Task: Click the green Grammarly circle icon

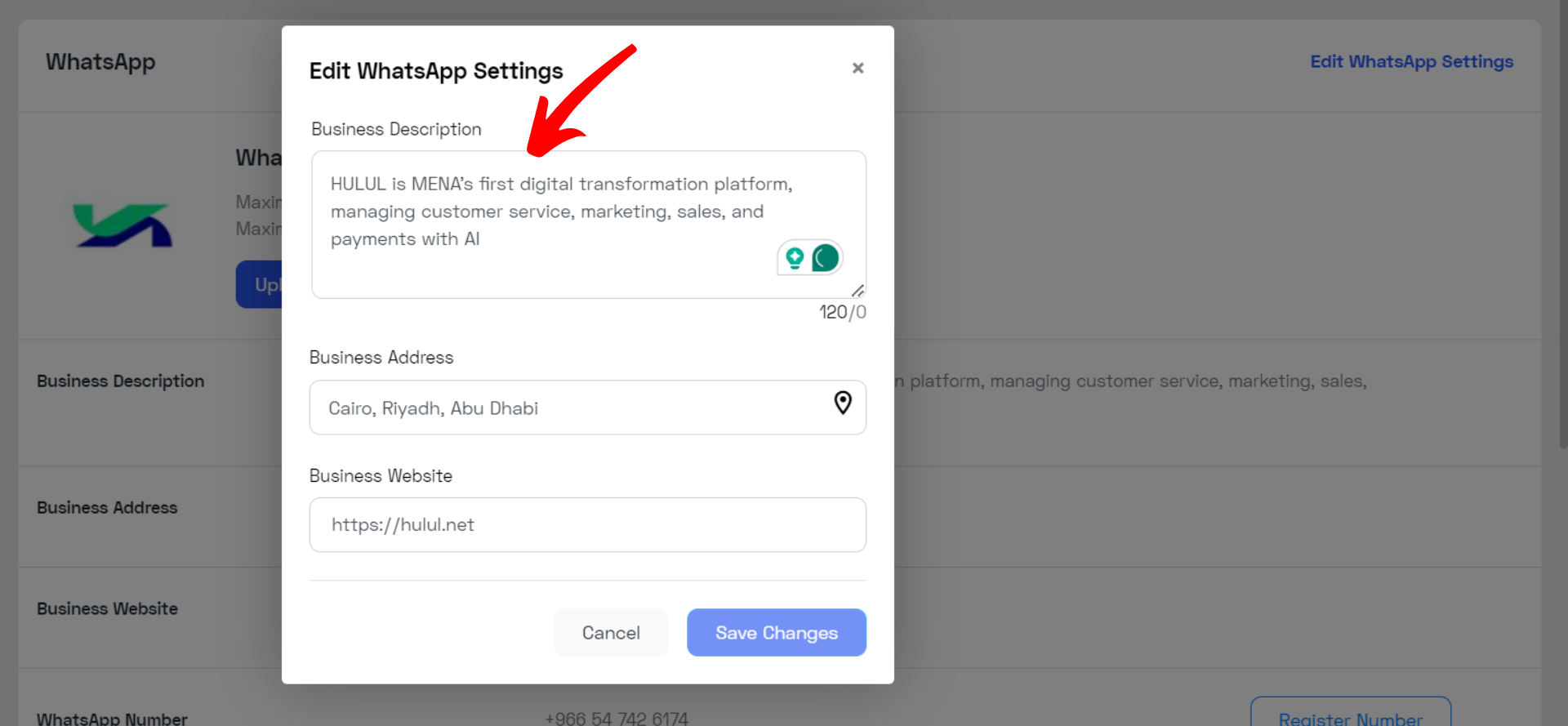Action: click(826, 258)
